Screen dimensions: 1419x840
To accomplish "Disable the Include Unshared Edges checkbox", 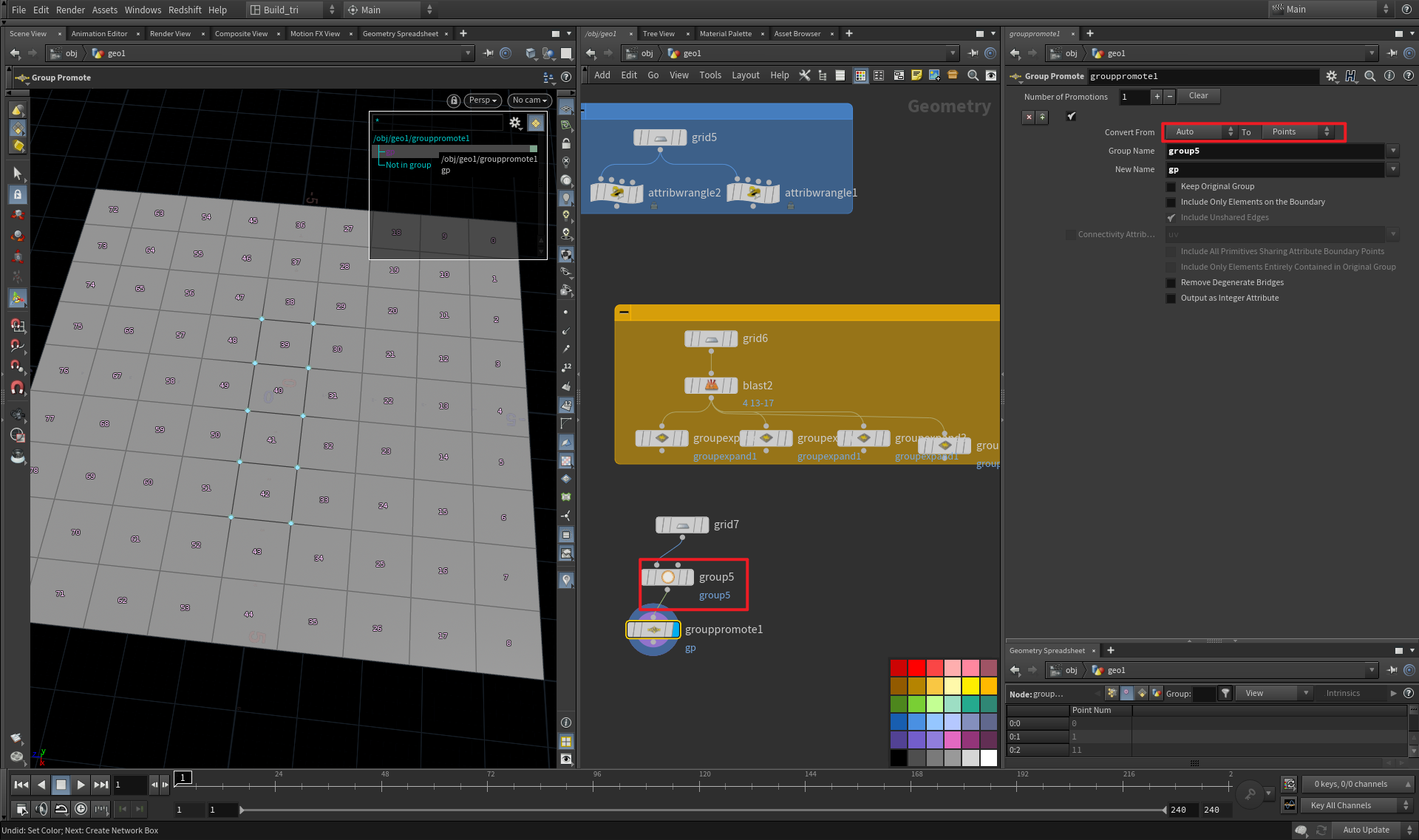I will pos(1171,217).
